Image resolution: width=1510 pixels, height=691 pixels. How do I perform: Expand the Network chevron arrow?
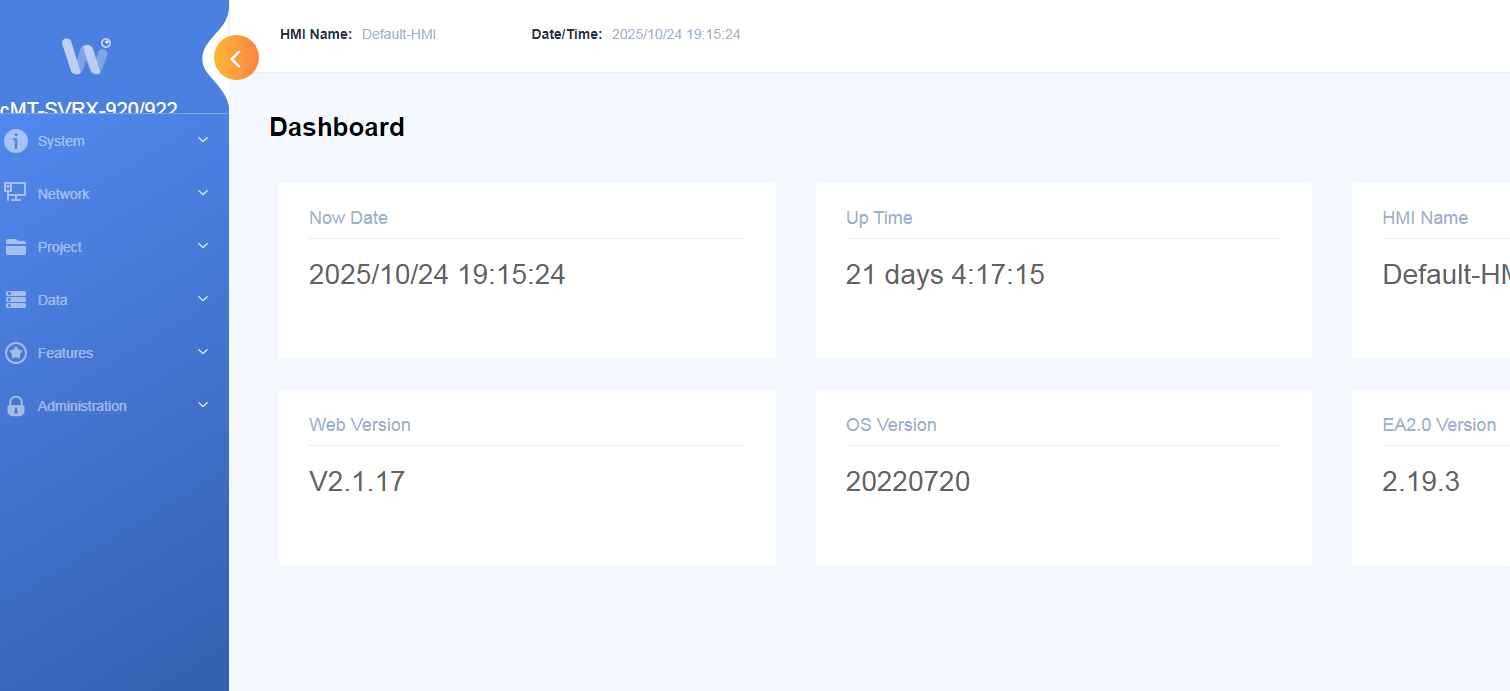[x=203, y=193]
